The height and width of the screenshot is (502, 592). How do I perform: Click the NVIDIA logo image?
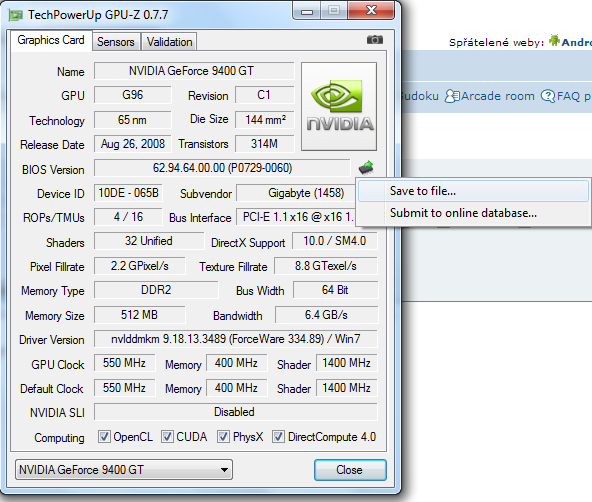(339, 106)
